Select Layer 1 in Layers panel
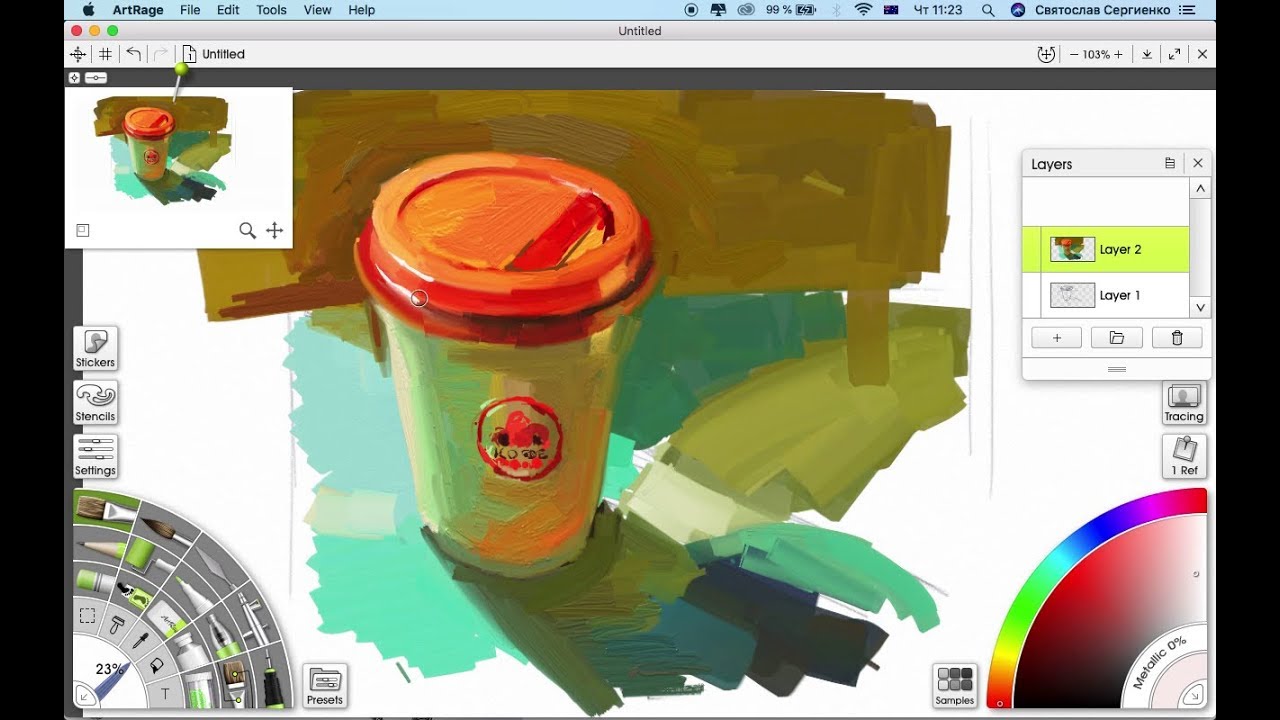Image resolution: width=1280 pixels, height=720 pixels. [1105, 295]
